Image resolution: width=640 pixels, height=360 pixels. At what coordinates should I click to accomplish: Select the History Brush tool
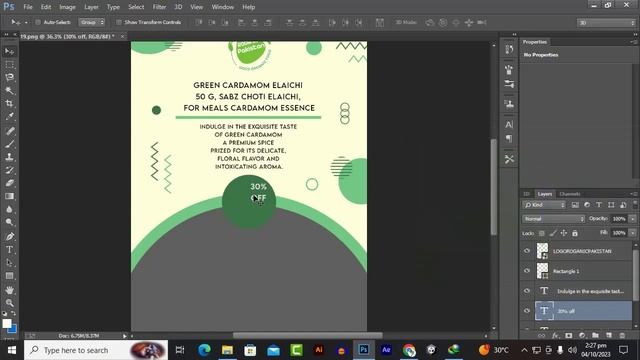(9, 170)
